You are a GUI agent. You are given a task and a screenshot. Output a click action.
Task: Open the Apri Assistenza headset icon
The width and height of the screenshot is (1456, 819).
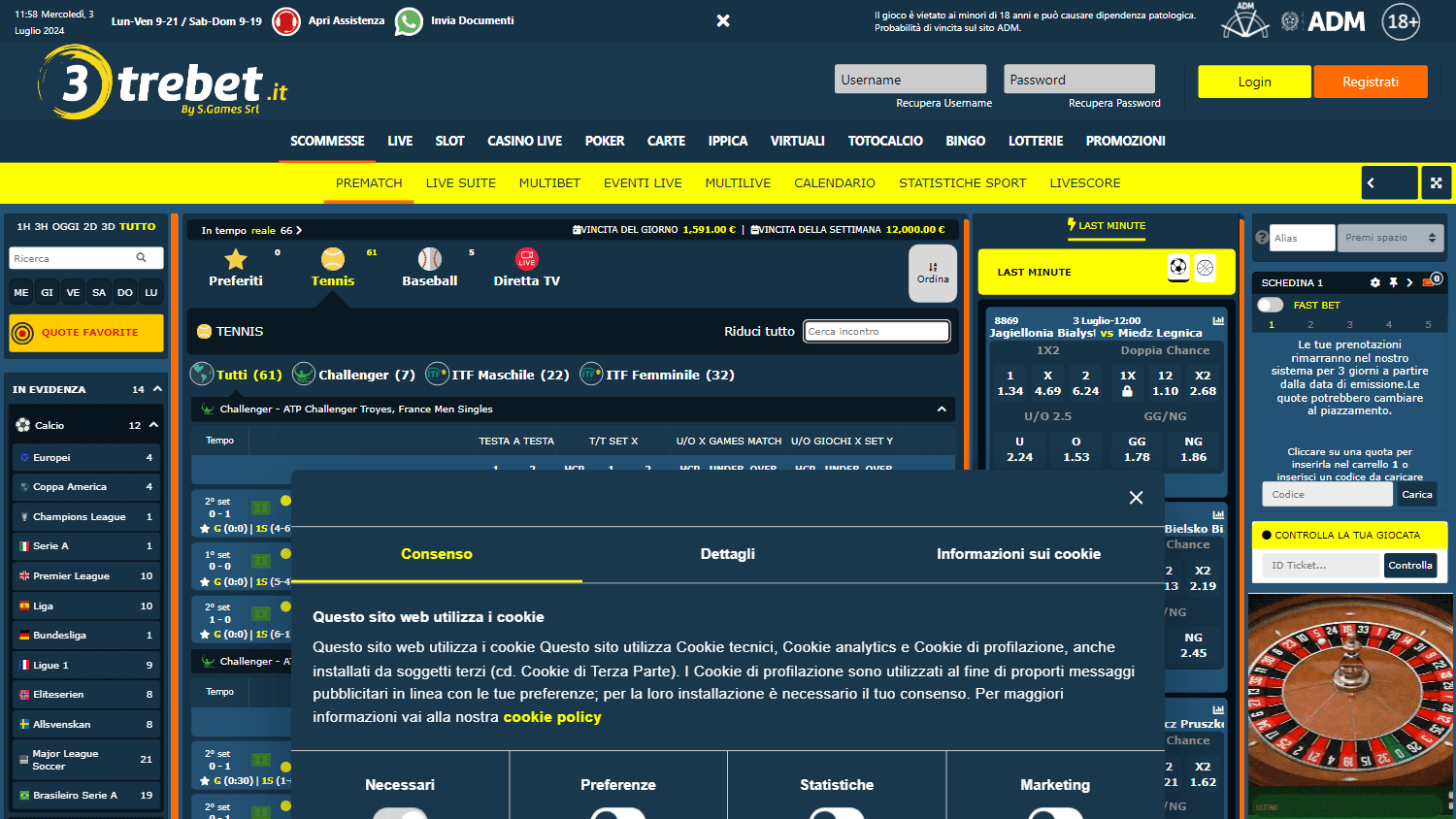pos(286,20)
